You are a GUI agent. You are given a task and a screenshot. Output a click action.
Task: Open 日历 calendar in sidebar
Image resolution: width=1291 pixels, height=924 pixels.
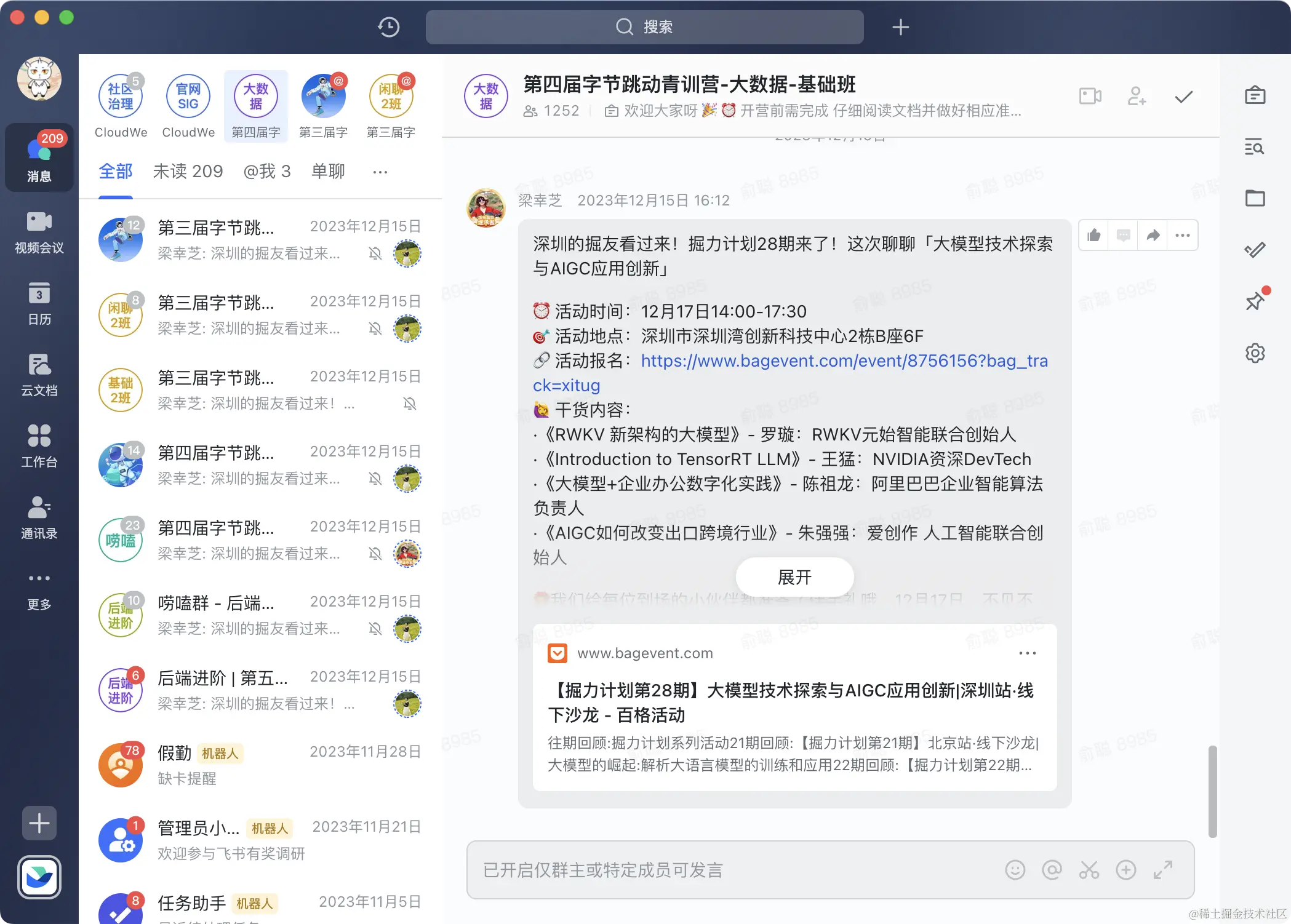(39, 304)
